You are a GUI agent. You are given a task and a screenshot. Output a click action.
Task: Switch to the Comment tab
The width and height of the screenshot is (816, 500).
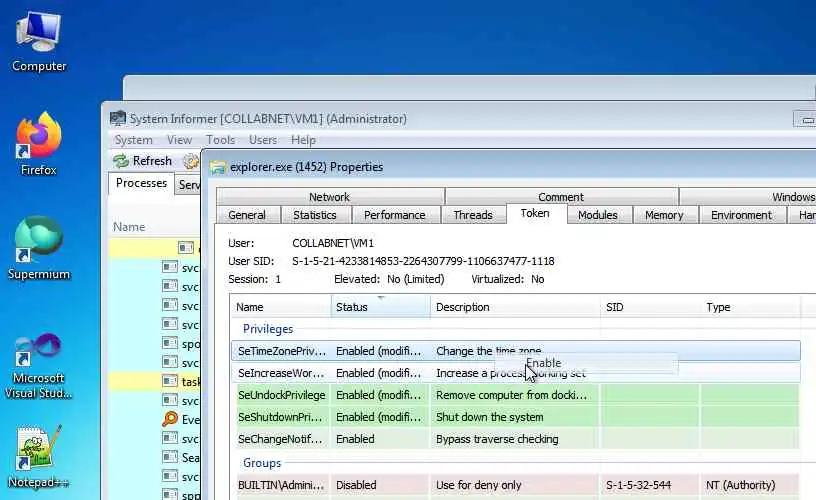click(561, 197)
